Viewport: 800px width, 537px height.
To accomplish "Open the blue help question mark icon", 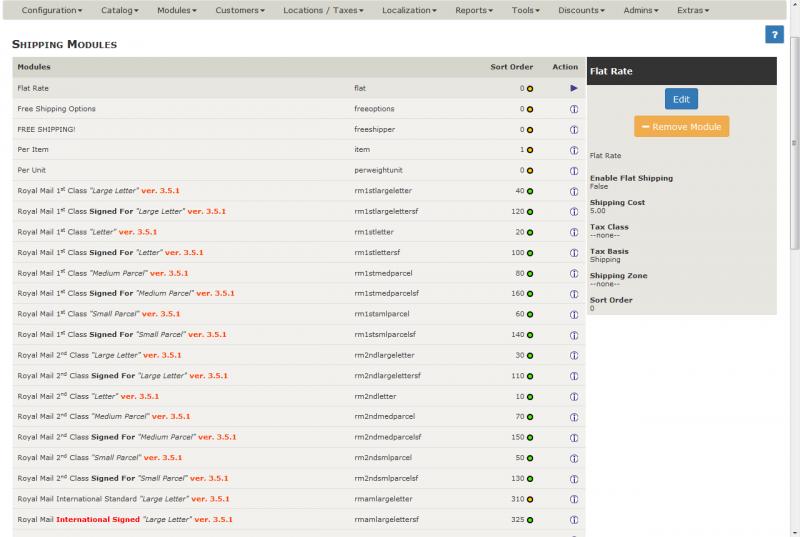I will pos(774,35).
